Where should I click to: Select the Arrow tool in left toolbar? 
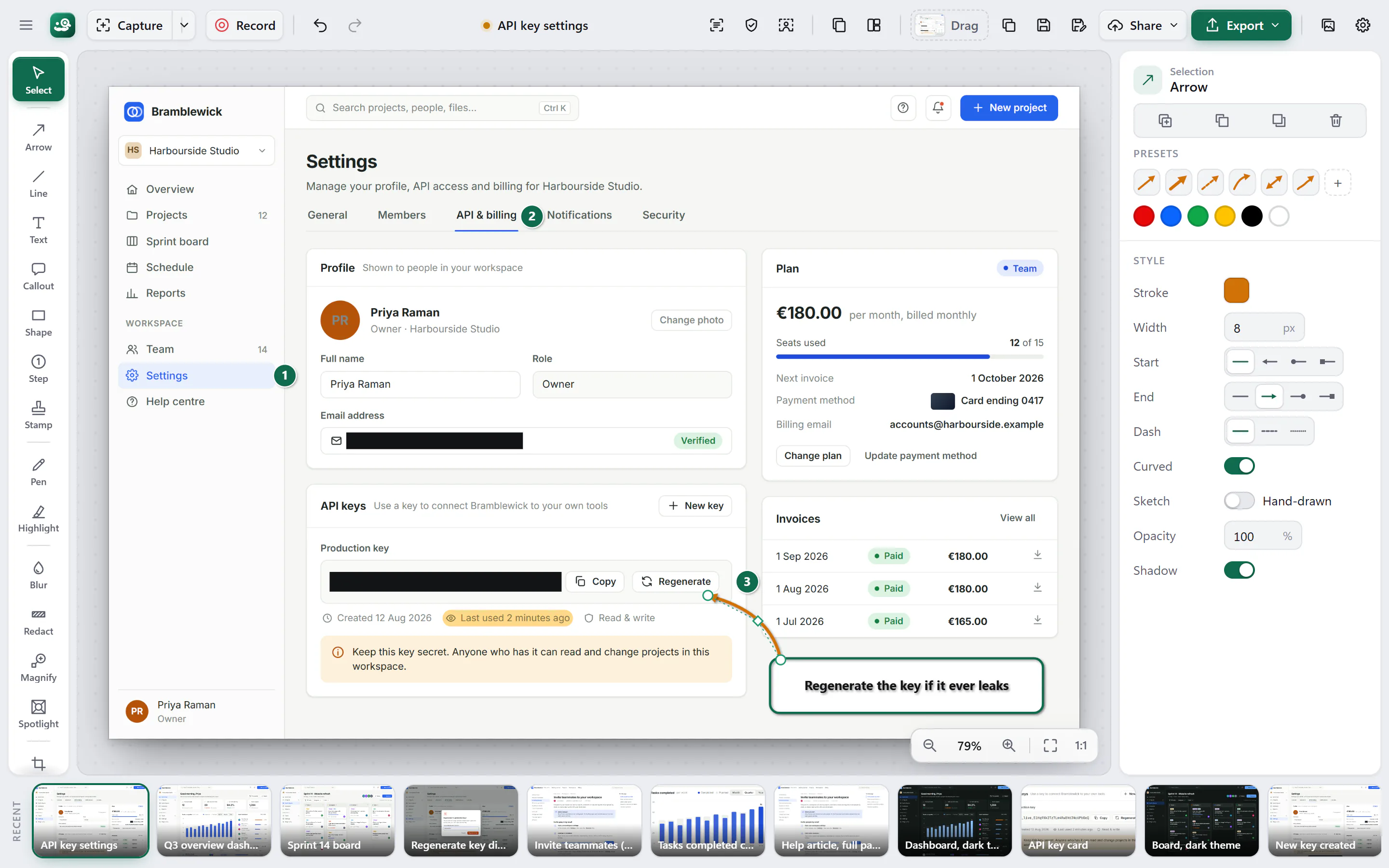(39, 137)
